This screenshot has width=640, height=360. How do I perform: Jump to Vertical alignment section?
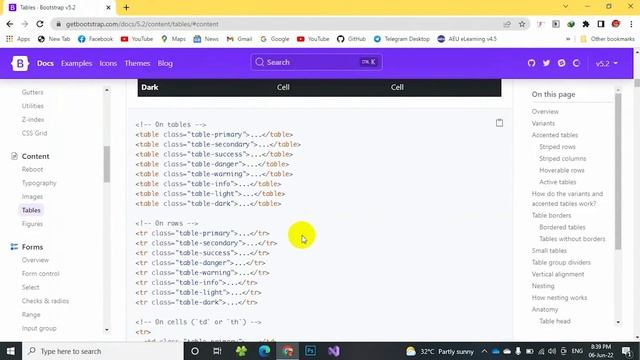pyautogui.click(x=558, y=274)
